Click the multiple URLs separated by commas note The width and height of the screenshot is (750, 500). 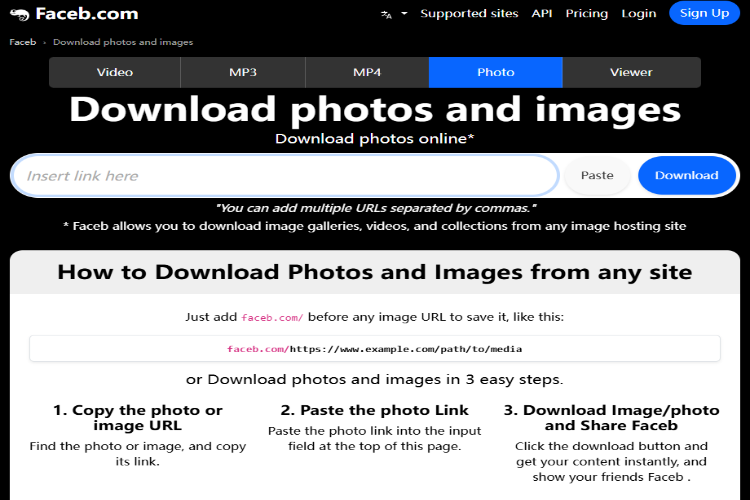[x=376, y=208]
